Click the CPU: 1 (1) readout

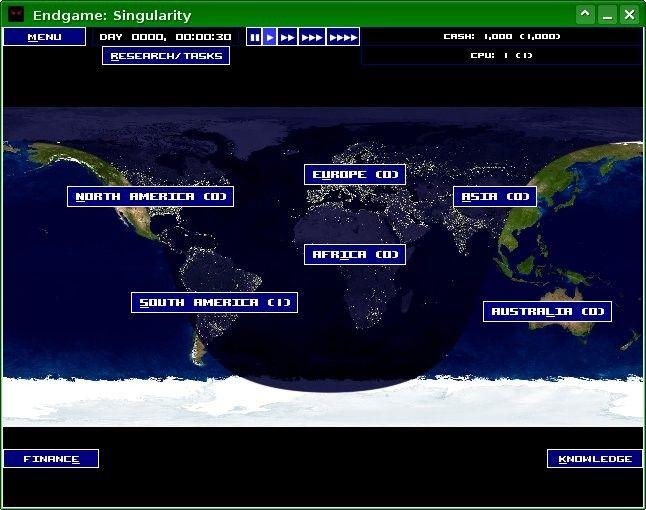(x=501, y=55)
